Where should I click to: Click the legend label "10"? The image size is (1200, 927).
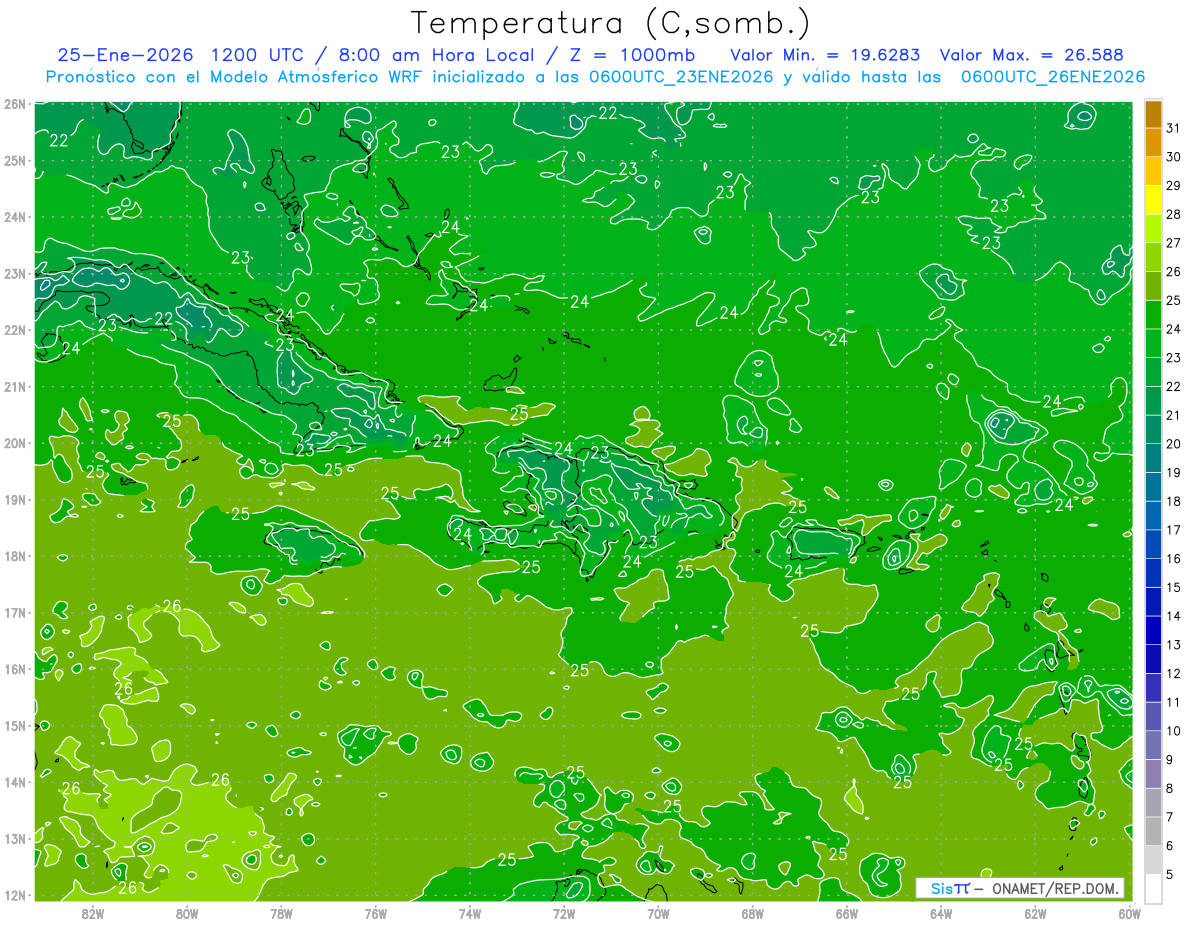1173,731
